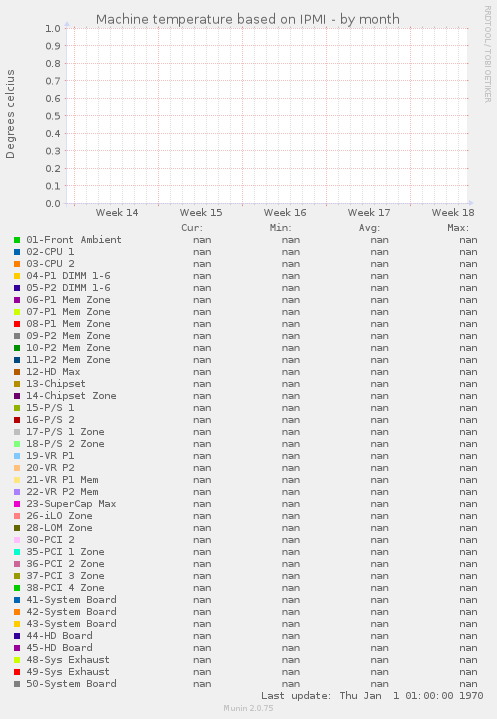Select the '16-P/S 2' legend entry
497x719 pixels.
pyautogui.click(x=50, y=420)
